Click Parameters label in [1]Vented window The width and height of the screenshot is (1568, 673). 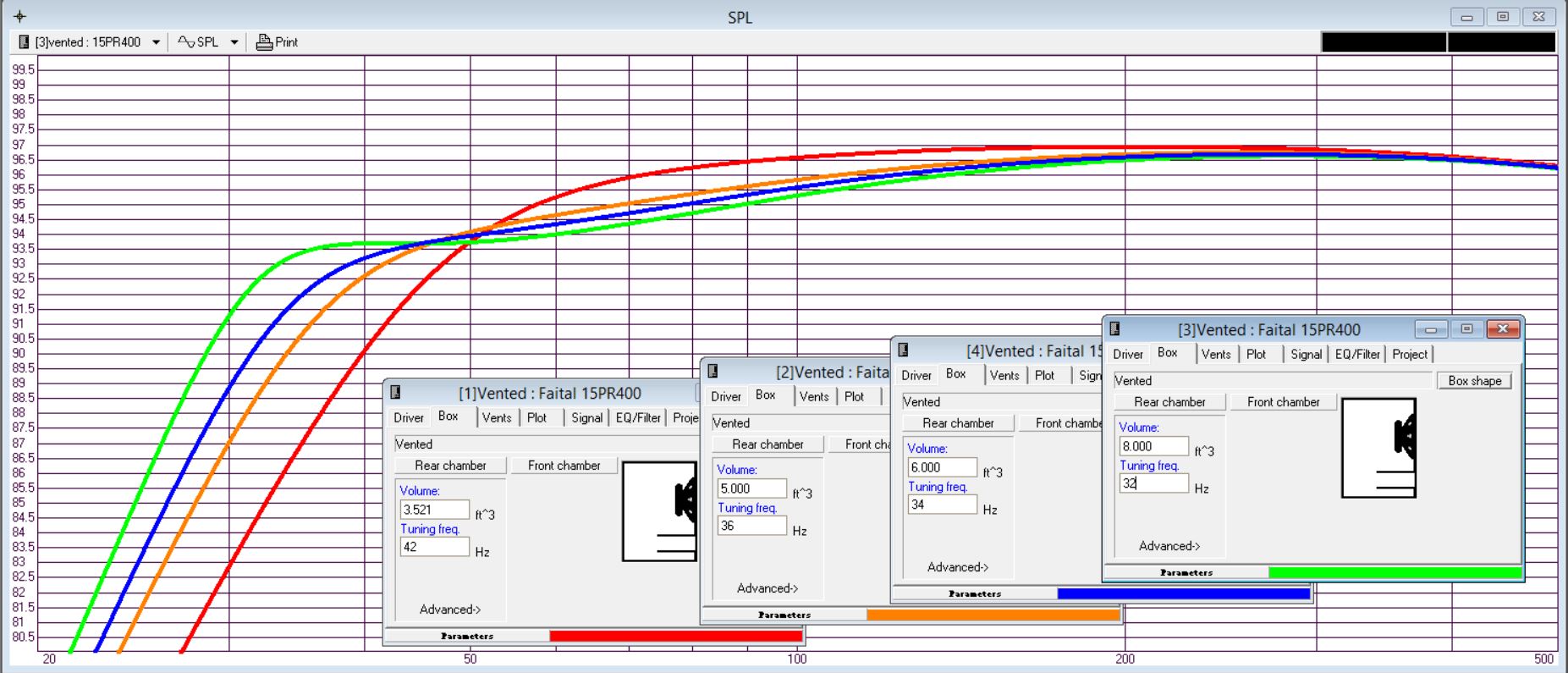[467, 637]
